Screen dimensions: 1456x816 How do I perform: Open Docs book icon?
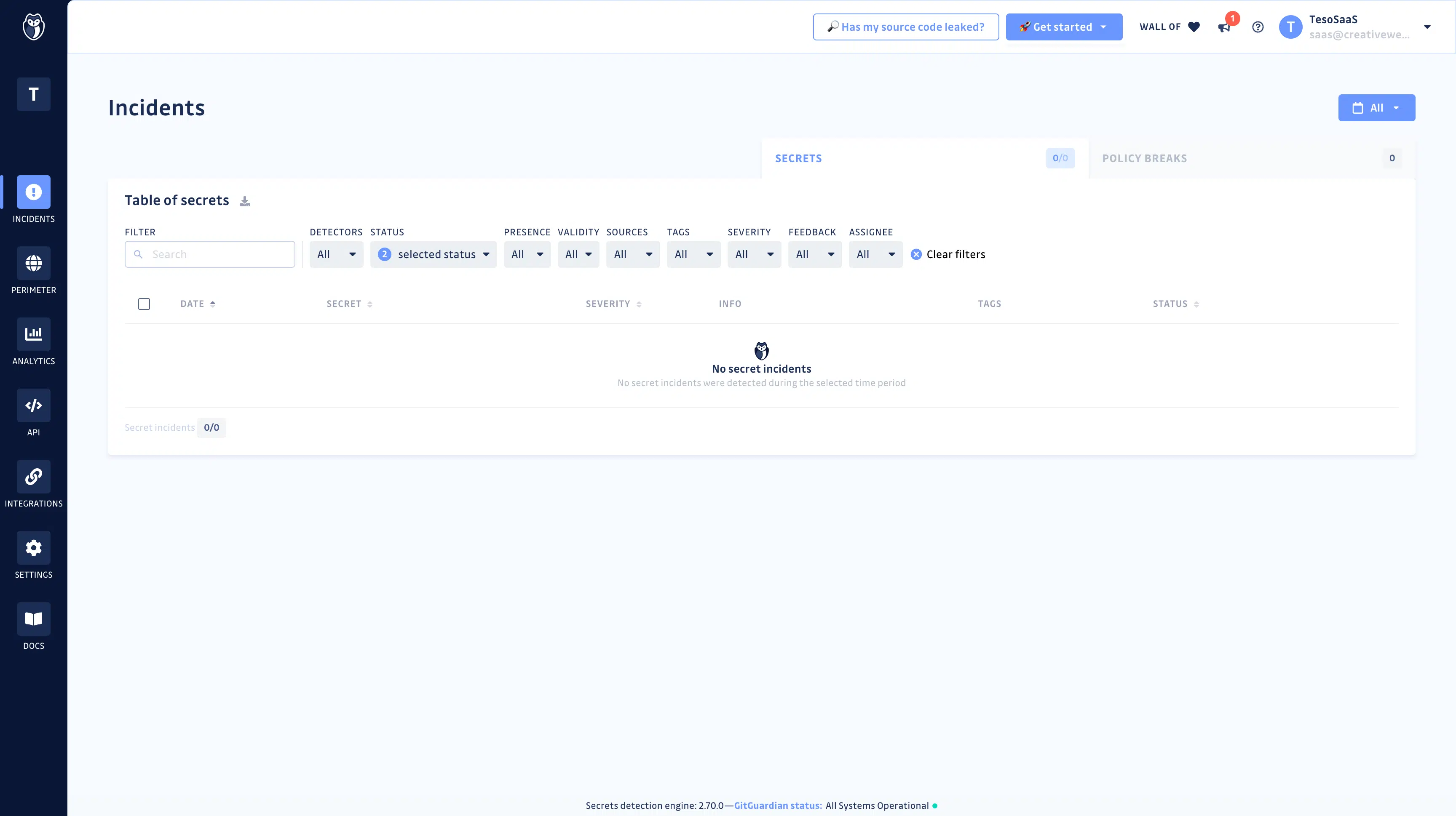pos(33,619)
